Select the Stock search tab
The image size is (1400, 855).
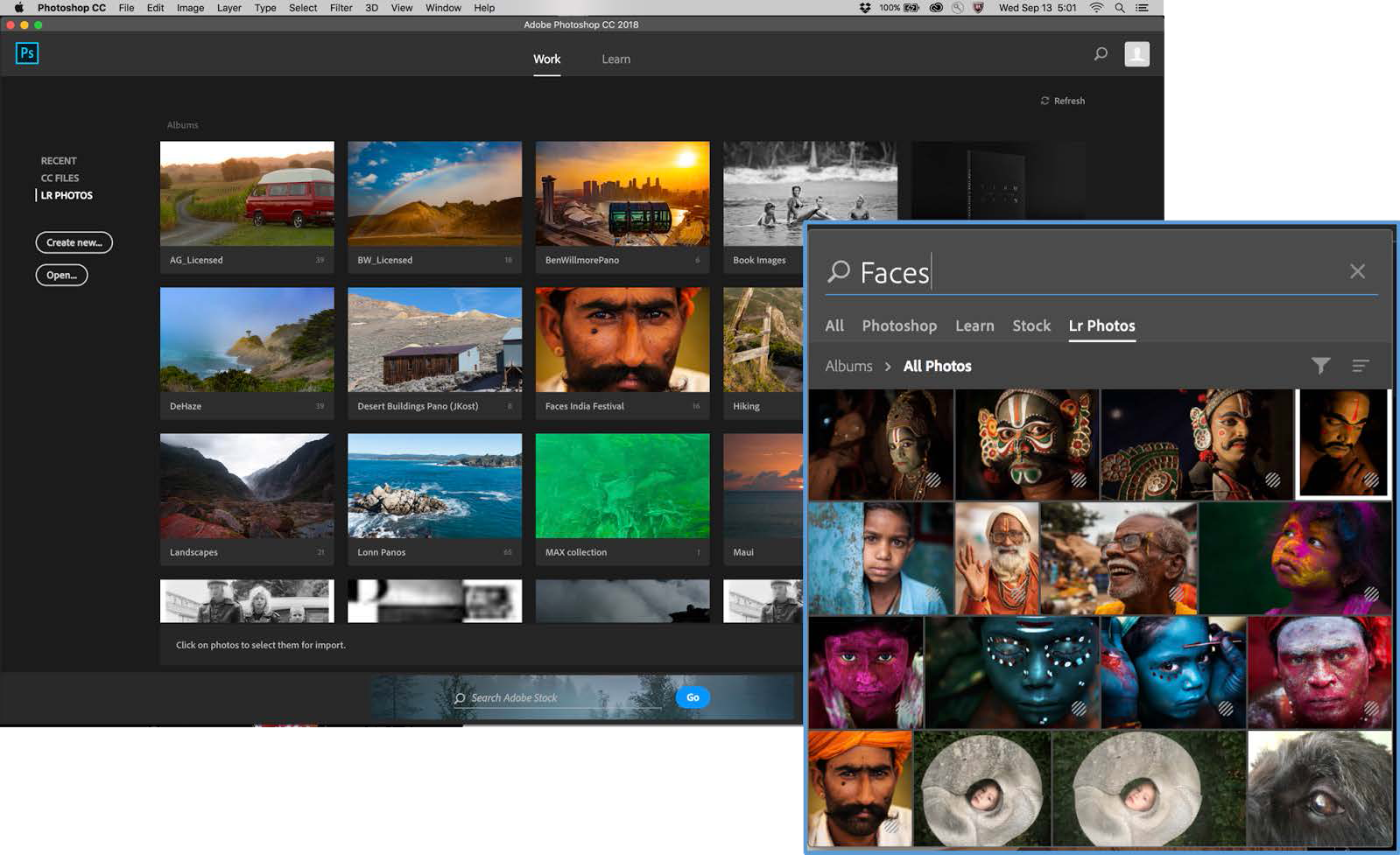click(1031, 326)
